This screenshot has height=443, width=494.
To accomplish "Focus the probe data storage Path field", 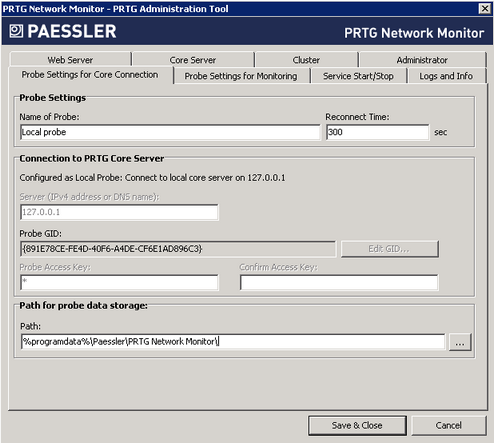I will point(233,342).
